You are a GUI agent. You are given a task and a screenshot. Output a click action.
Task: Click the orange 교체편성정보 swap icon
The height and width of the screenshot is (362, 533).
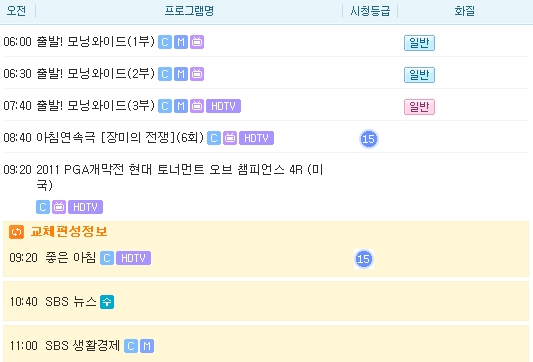point(16,232)
